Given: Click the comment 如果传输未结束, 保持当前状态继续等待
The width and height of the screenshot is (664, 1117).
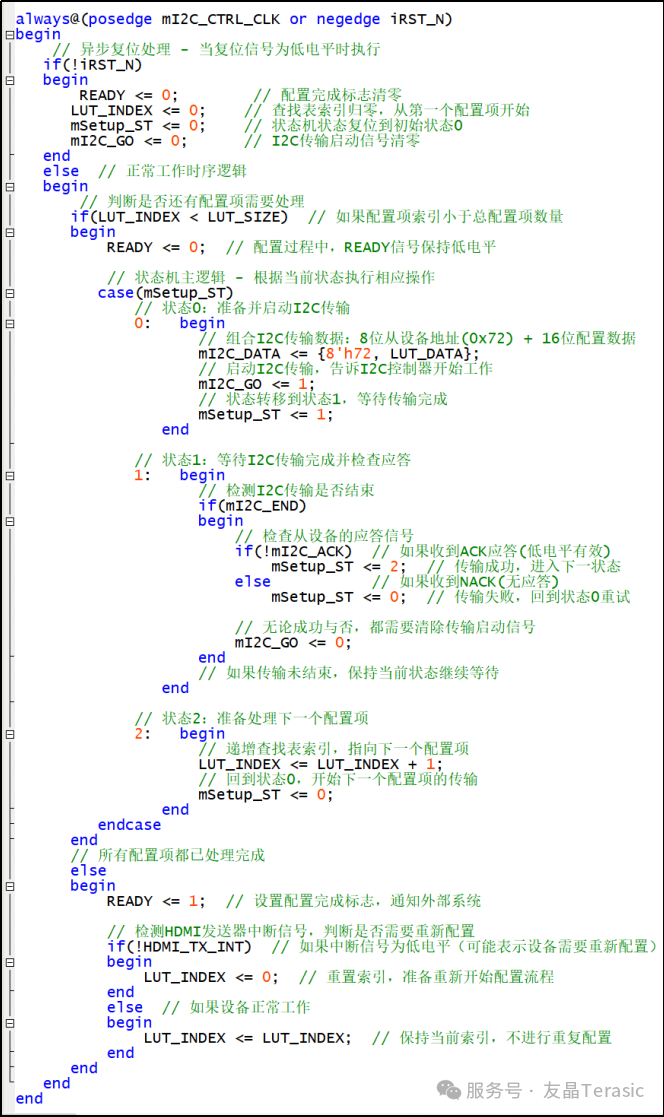Looking at the screenshot, I should click(x=348, y=672).
